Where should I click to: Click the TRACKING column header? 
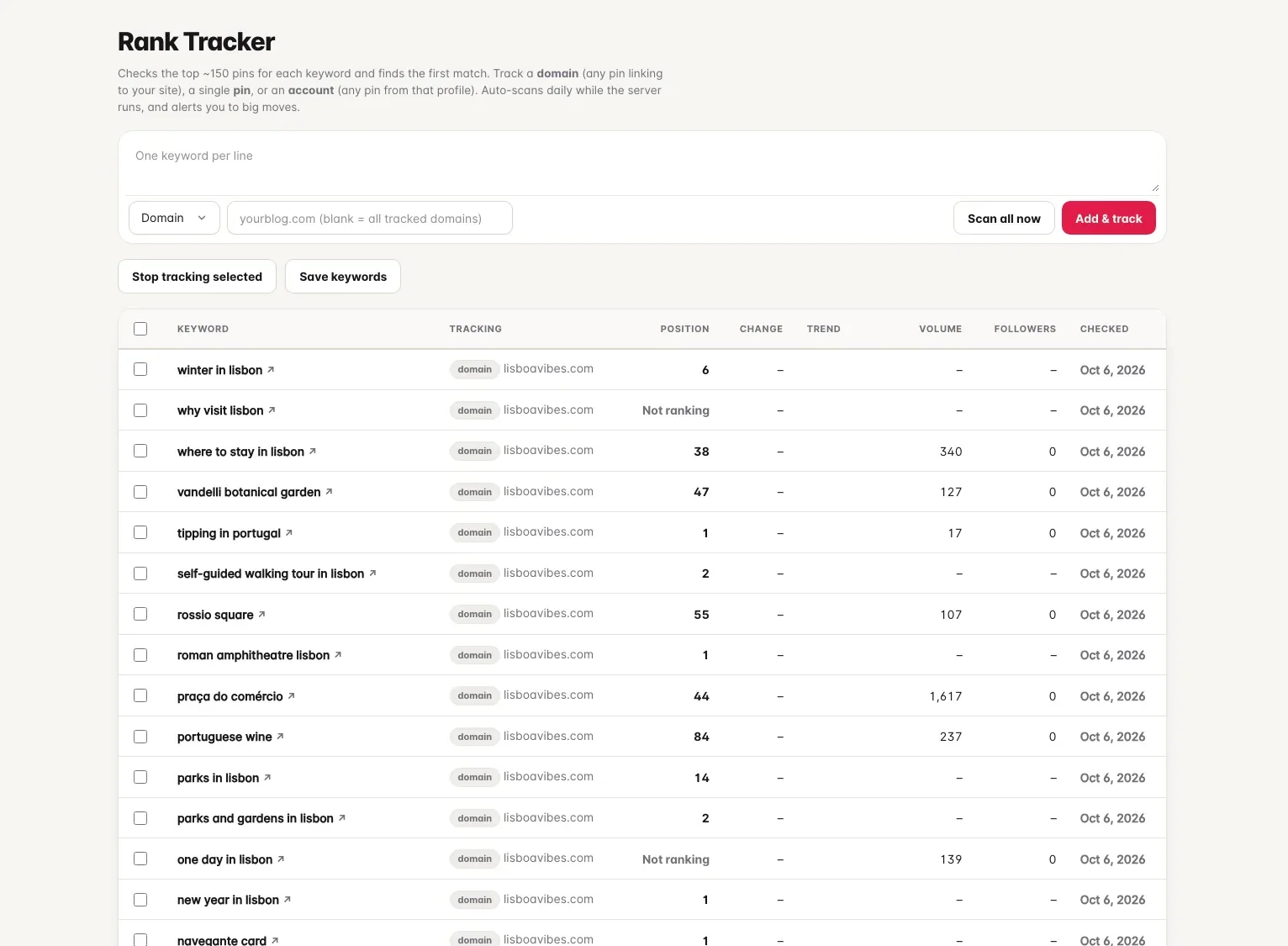476,329
